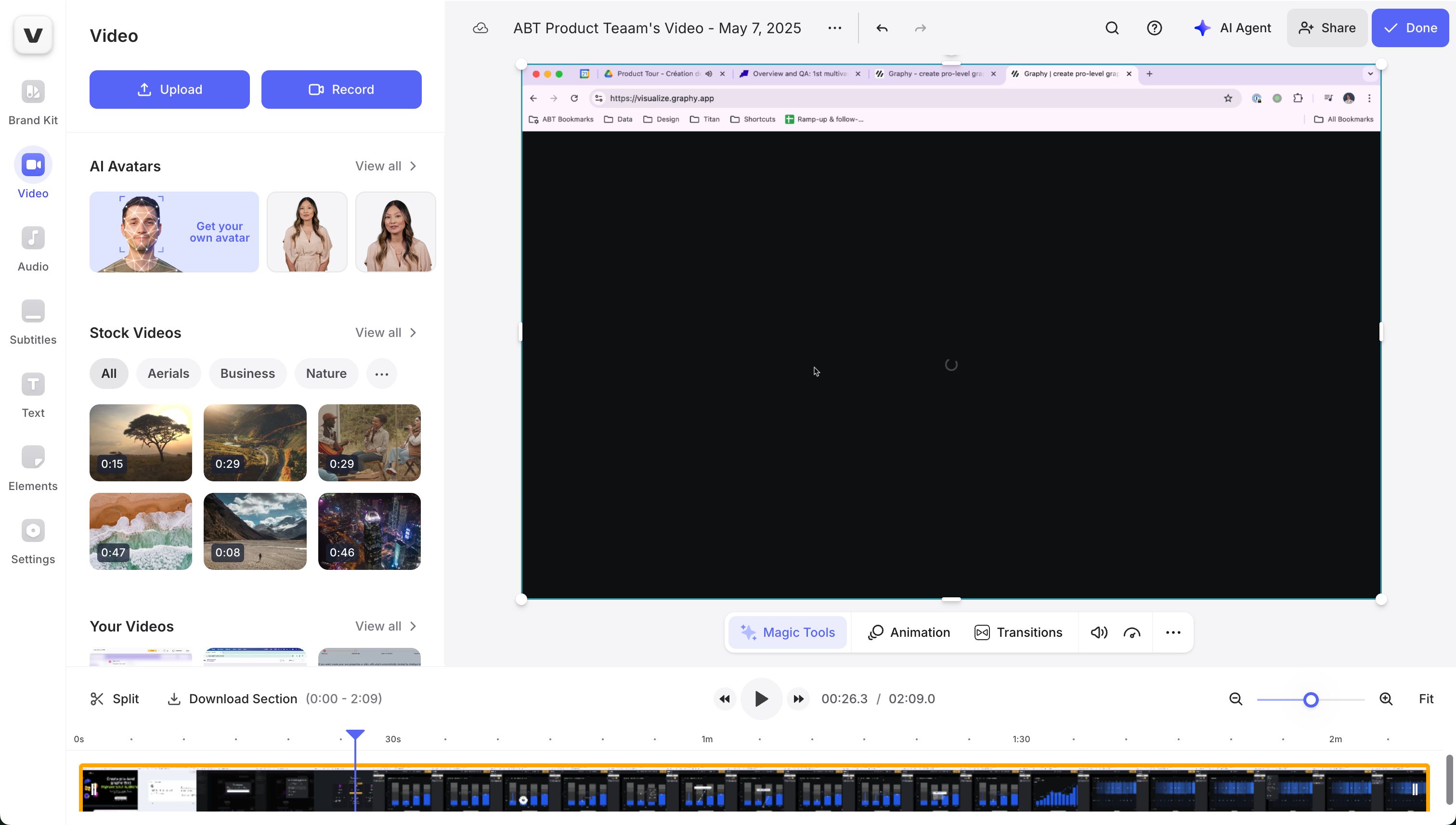Open the Animation options

[x=909, y=632]
